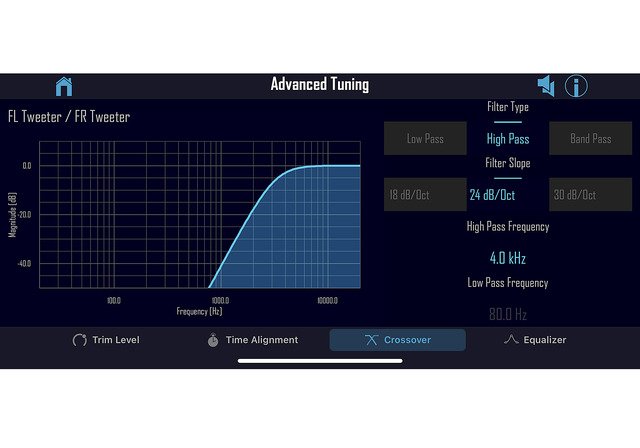Select the Low Pass filter type
This screenshot has height=448, width=640.
425,138
